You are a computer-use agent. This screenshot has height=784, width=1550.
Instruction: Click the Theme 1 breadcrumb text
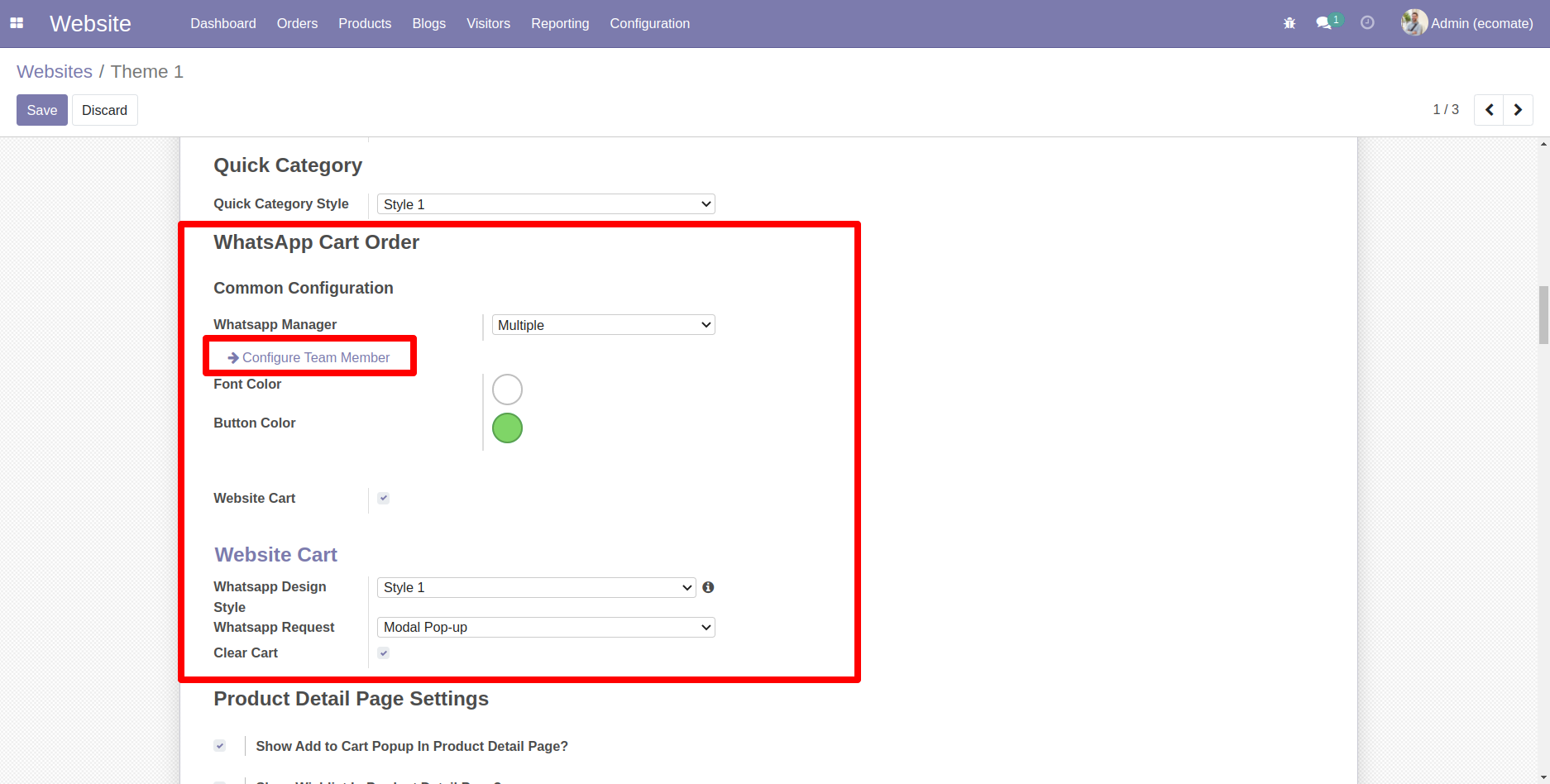(x=147, y=71)
